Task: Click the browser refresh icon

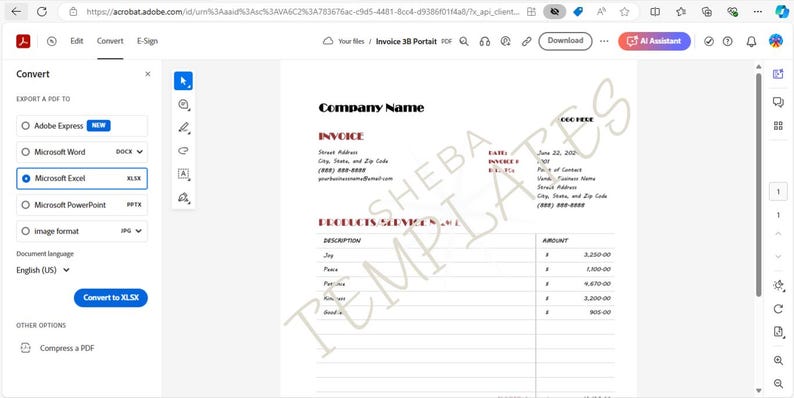Action: tap(42, 12)
